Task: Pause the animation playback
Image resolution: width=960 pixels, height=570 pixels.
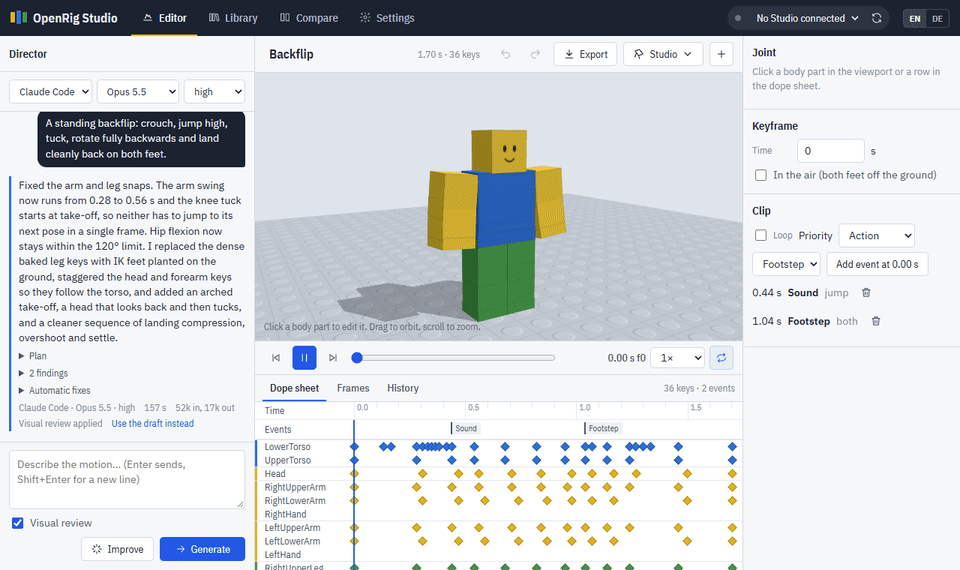Action: [x=304, y=358]
